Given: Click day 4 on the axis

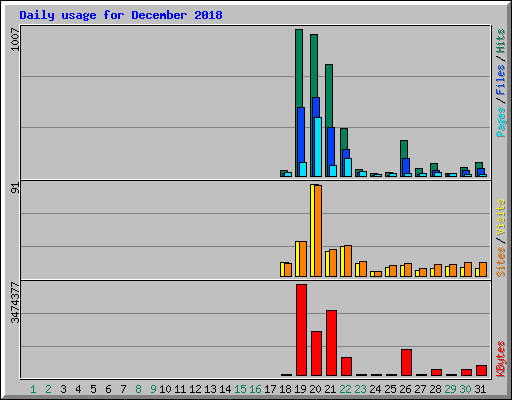Looking at the screenshot, I should 78,389.
